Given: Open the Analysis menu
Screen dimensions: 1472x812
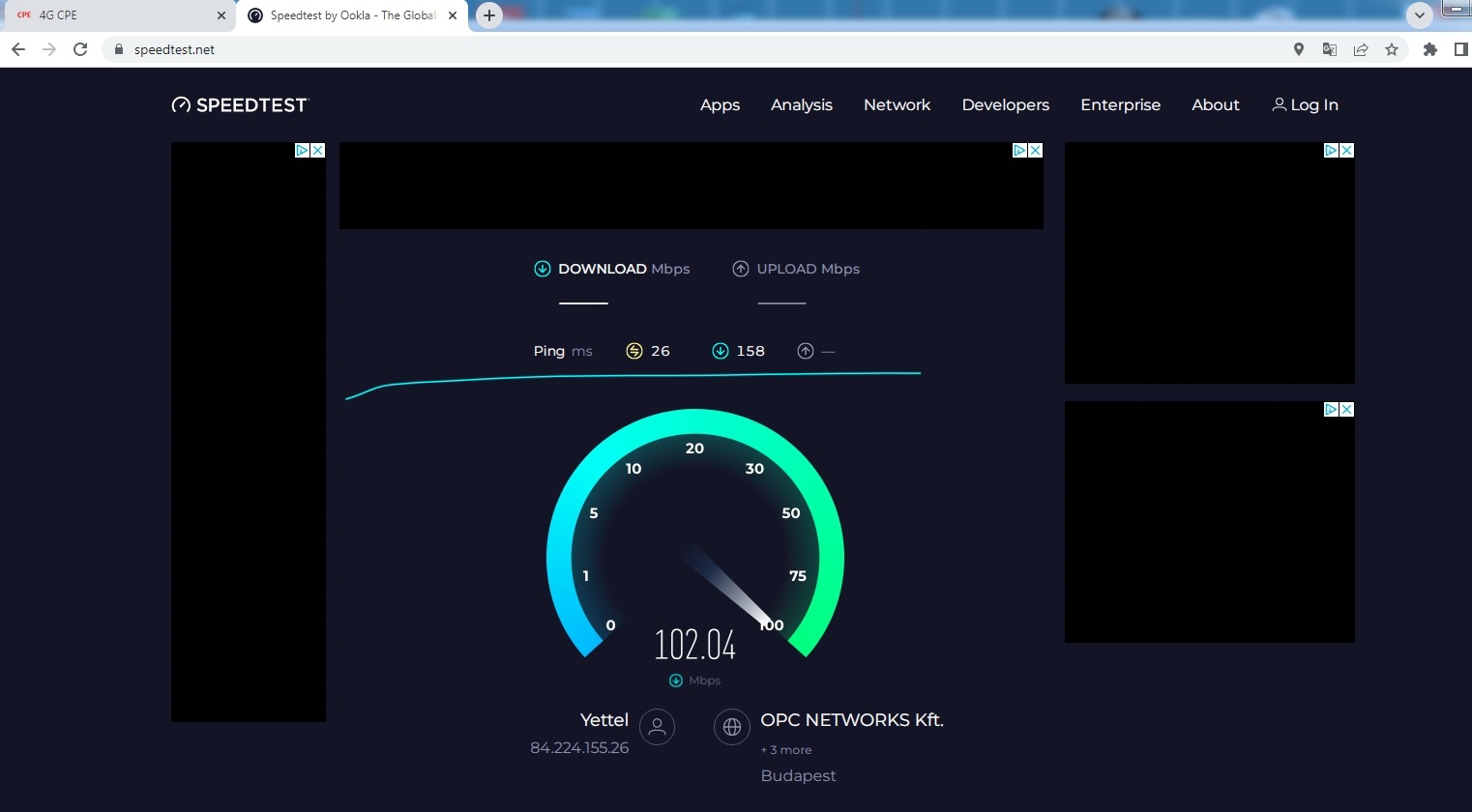Looking at the screenshot, I should tap(802, 105).
